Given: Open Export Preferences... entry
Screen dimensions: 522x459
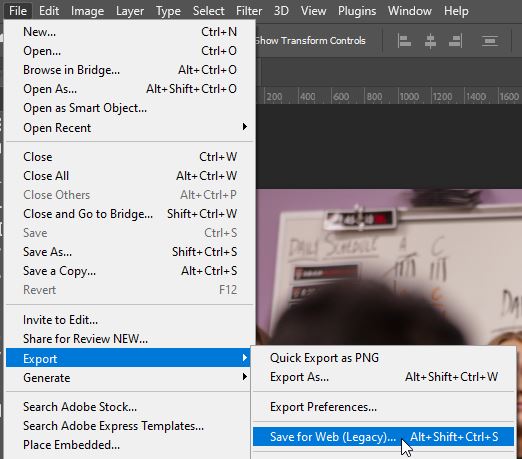Looking at the screenshot, I should tap(383, 407).
